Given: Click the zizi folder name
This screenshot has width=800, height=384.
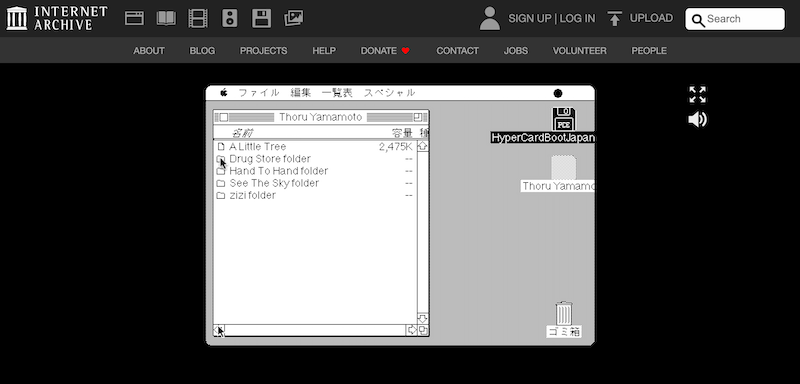Looking at the screenshot, I should (253, 196).
